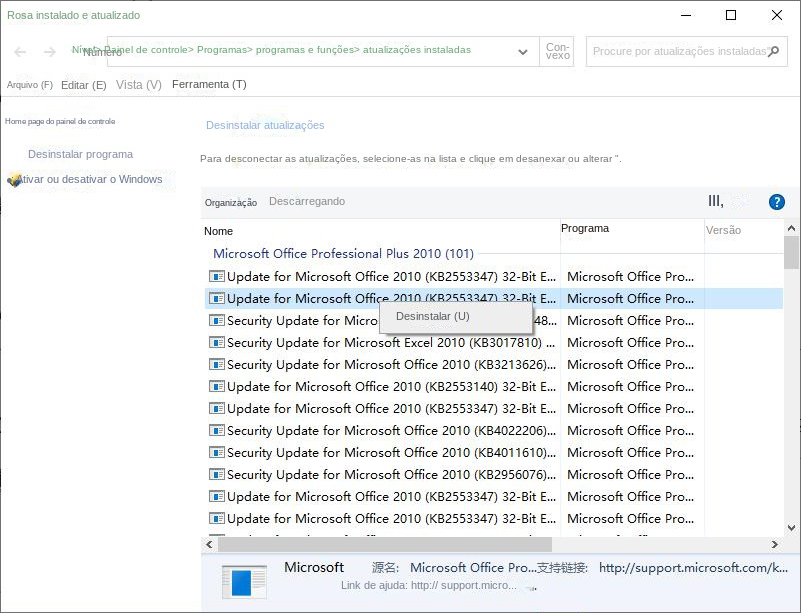This screenshot has width=801, height=613.
Task: Click the vertical scrollbar down arrow
Action: tap(791, 528)
